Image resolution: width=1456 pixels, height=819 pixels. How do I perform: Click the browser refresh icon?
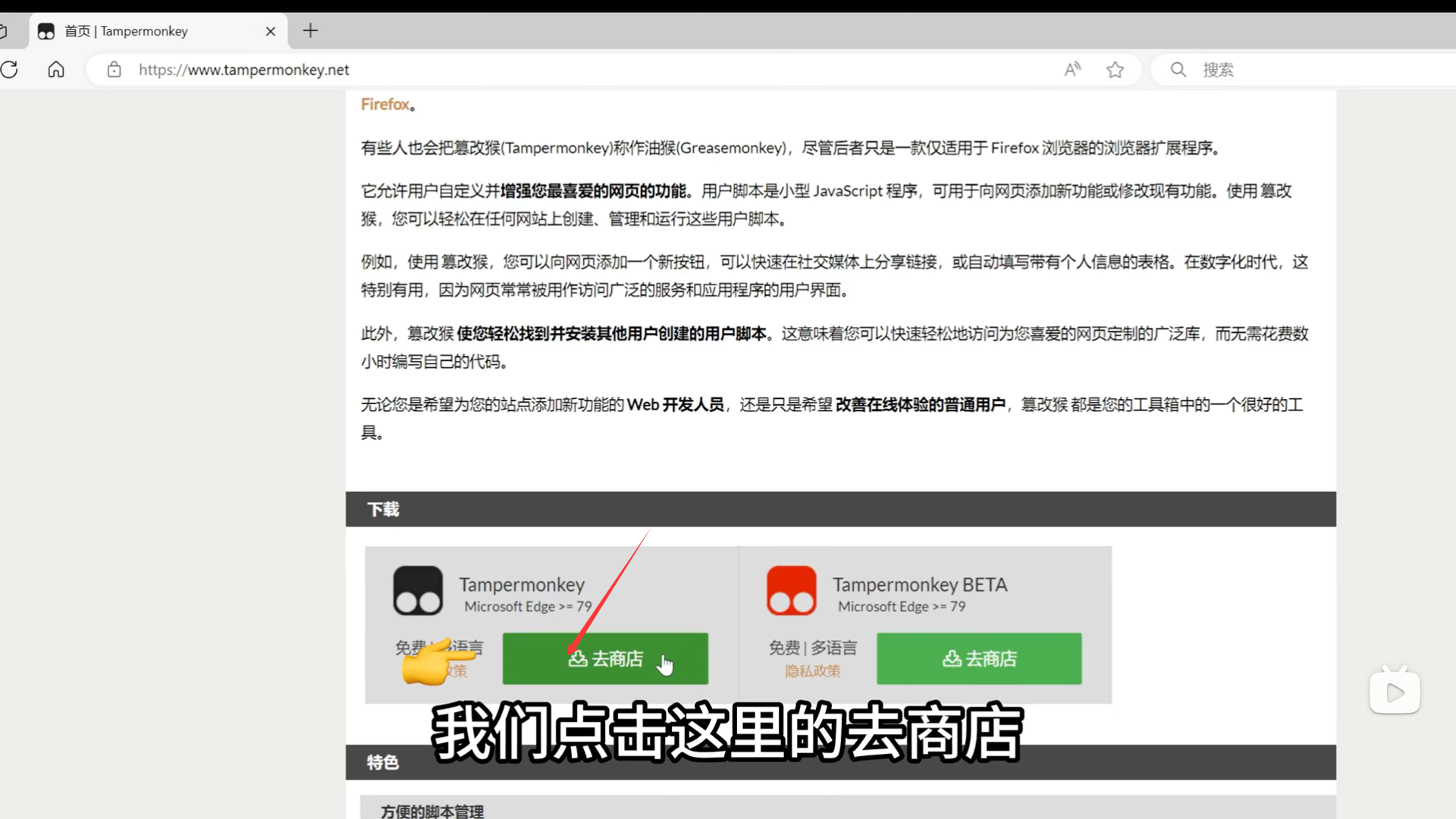[10, 70]
